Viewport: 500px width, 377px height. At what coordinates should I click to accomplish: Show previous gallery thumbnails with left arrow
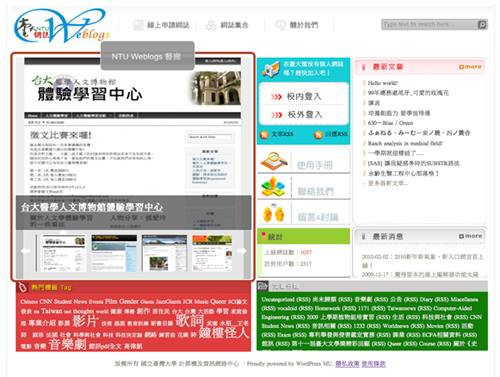coord(25,251)
